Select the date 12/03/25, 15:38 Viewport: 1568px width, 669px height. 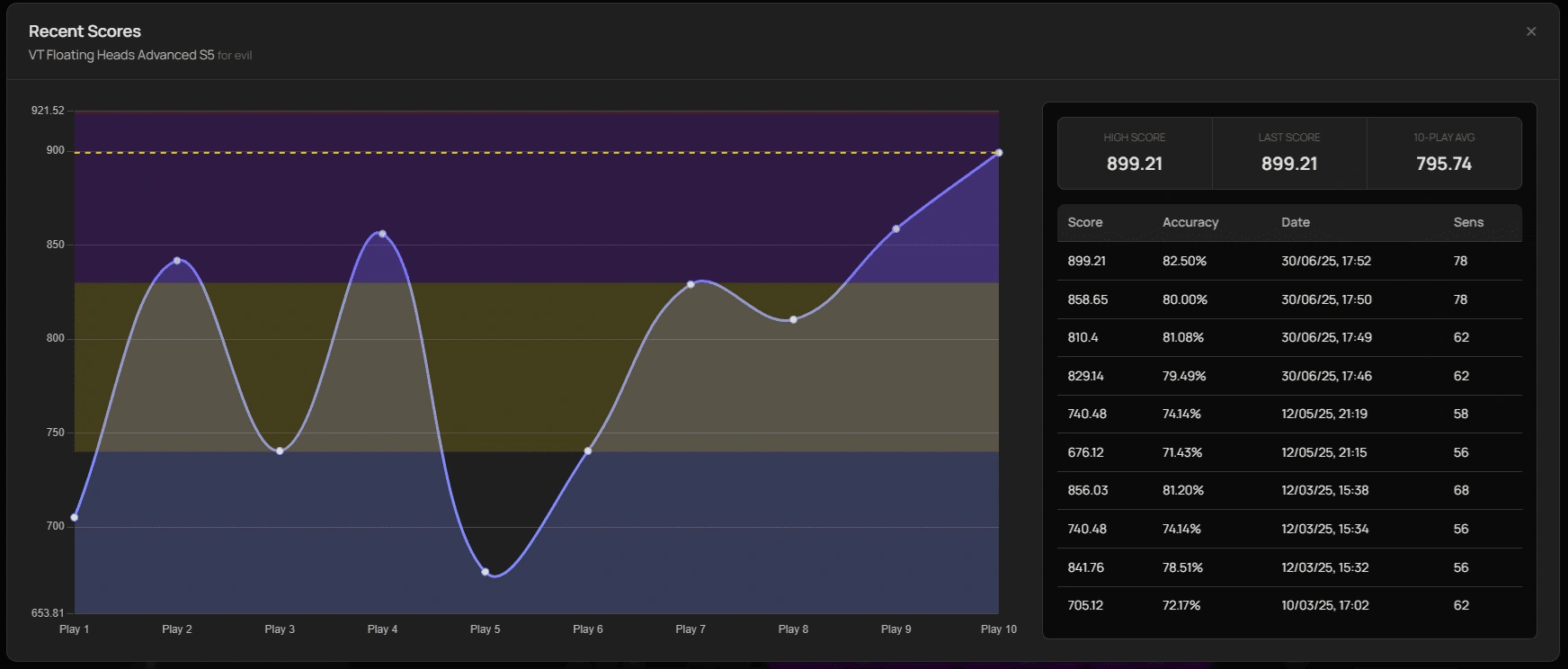[1325, 490]
